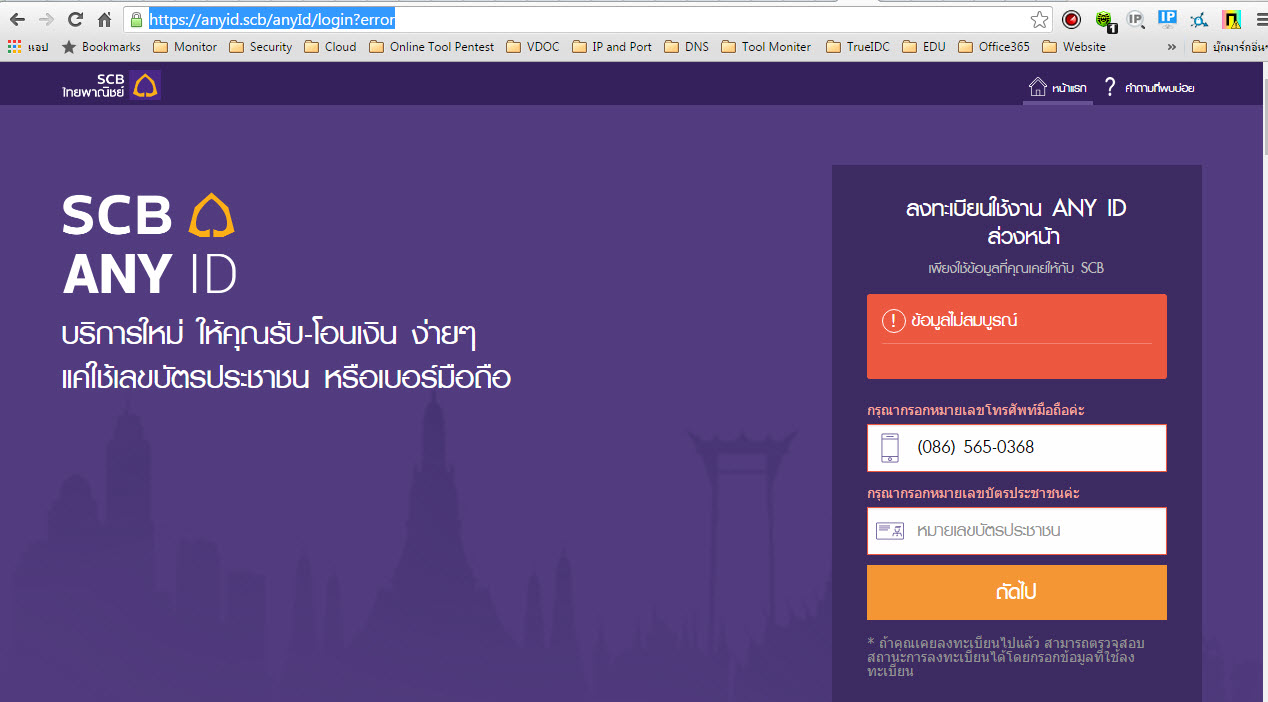The width and height of the screenshot is (1268, 702).
Task: Click the exclamation icon in error banner
Action: [893, 321]
